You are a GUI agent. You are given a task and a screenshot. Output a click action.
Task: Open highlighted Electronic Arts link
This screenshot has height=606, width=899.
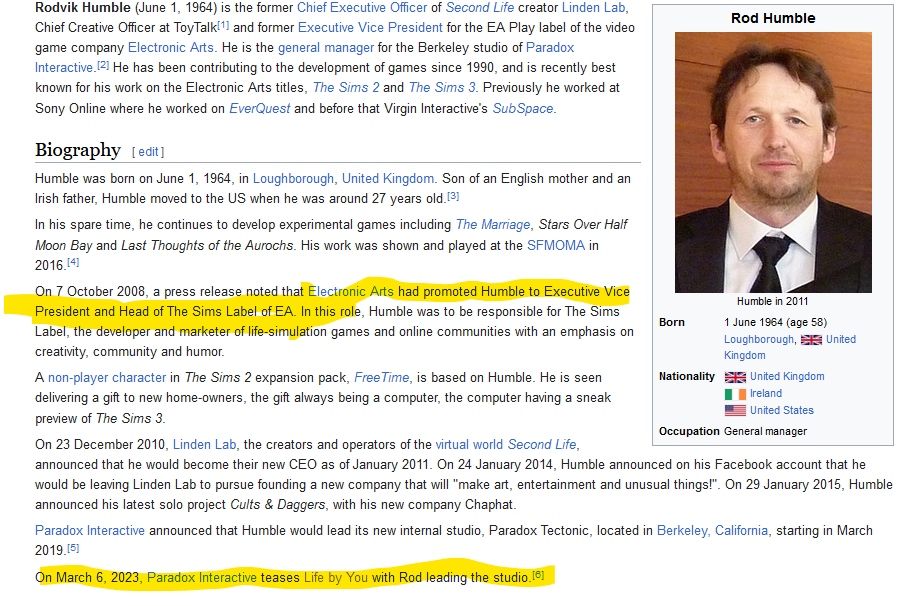[x=350, y=291]
